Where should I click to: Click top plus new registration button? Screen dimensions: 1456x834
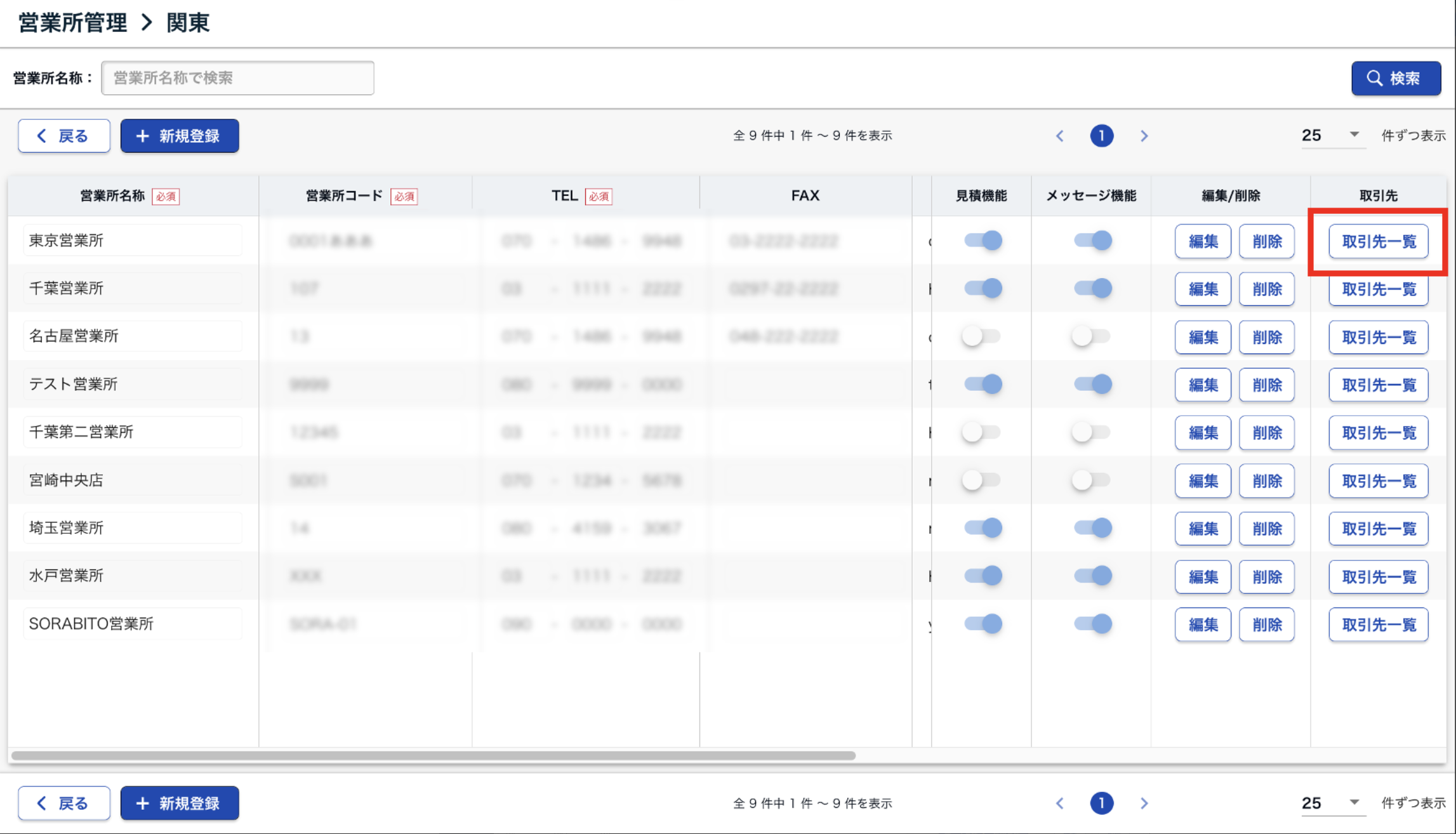click(180, 136)
